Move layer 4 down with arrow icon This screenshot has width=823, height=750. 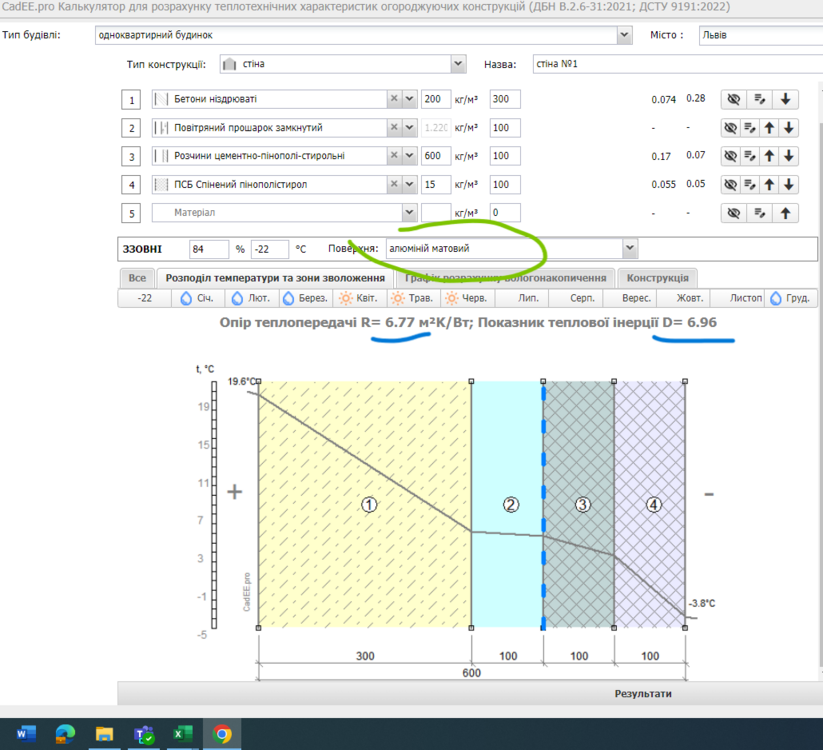788,185
